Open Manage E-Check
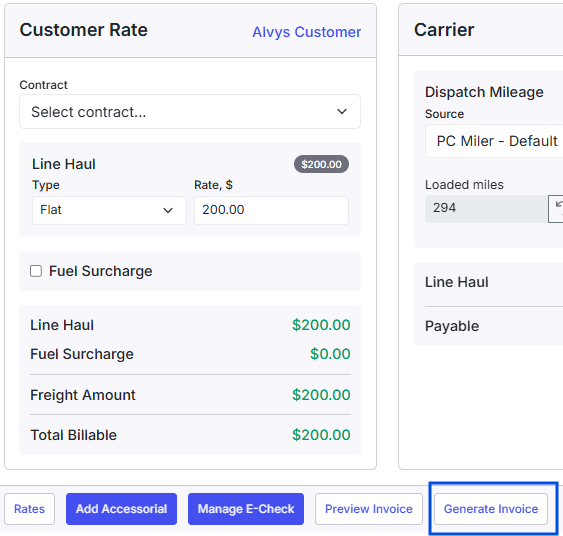Screen dimensions: 563x536 coord(246,509)
